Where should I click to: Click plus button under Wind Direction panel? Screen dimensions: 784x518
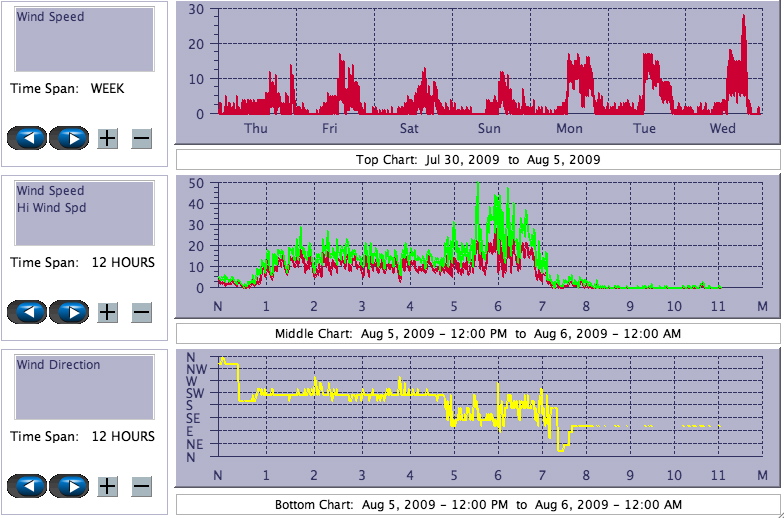pos(108,486)
